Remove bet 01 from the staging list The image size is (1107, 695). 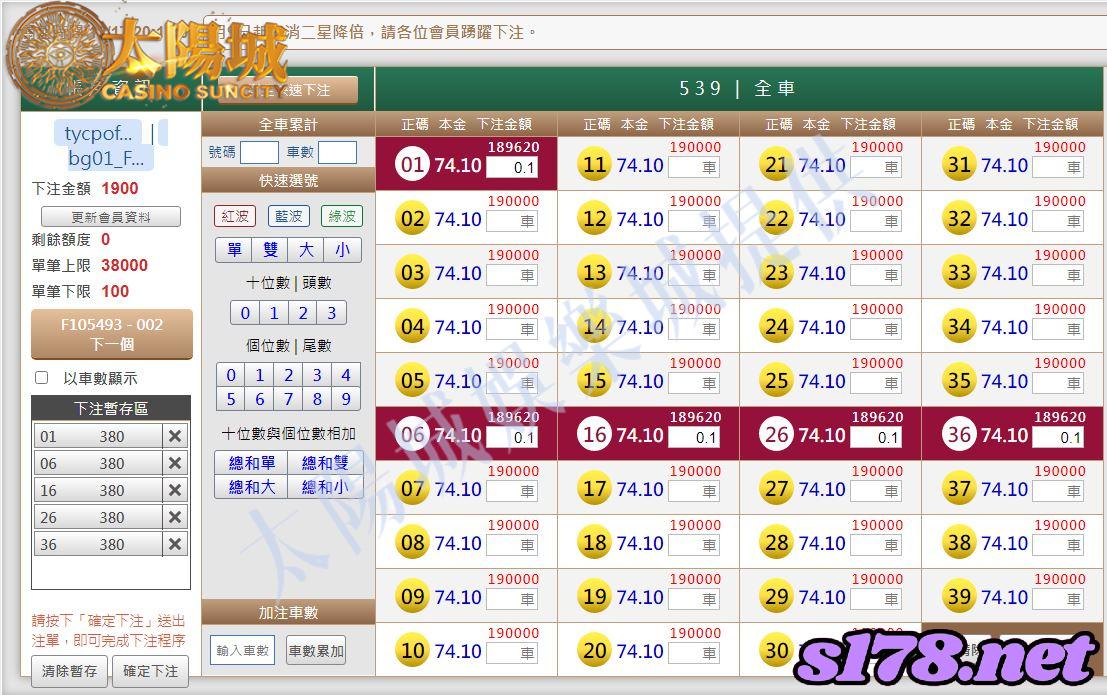pyautogui.click(x=175, y=436)
